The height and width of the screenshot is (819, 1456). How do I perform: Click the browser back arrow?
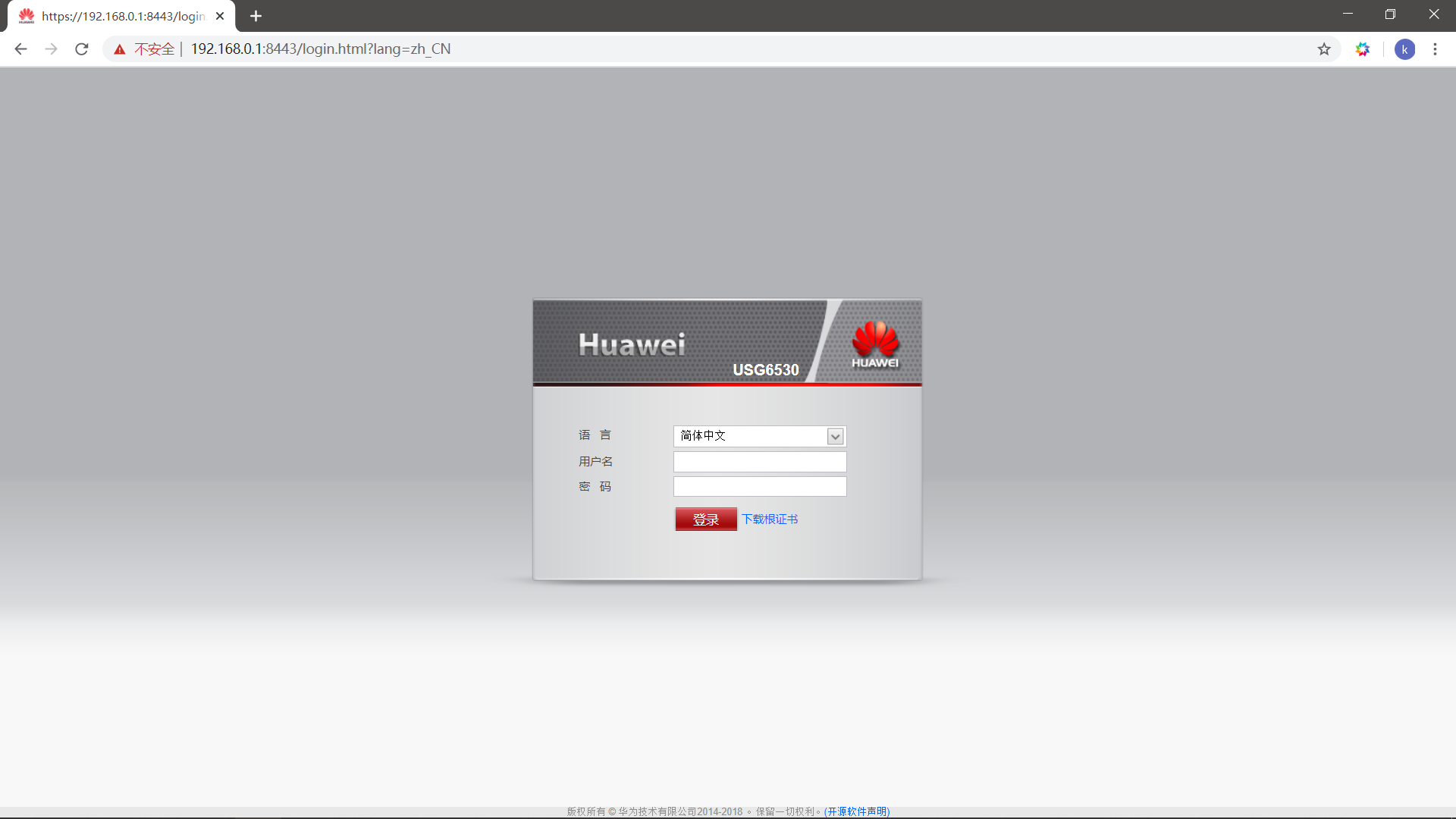[x=20, y=49]
